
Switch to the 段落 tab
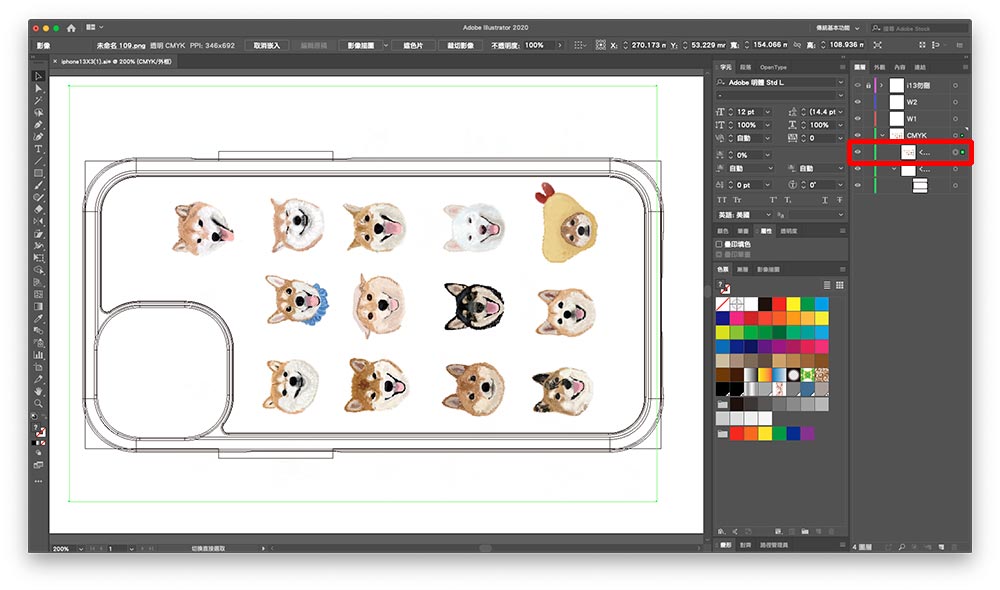pyautogui.click(x=745, y=67)
